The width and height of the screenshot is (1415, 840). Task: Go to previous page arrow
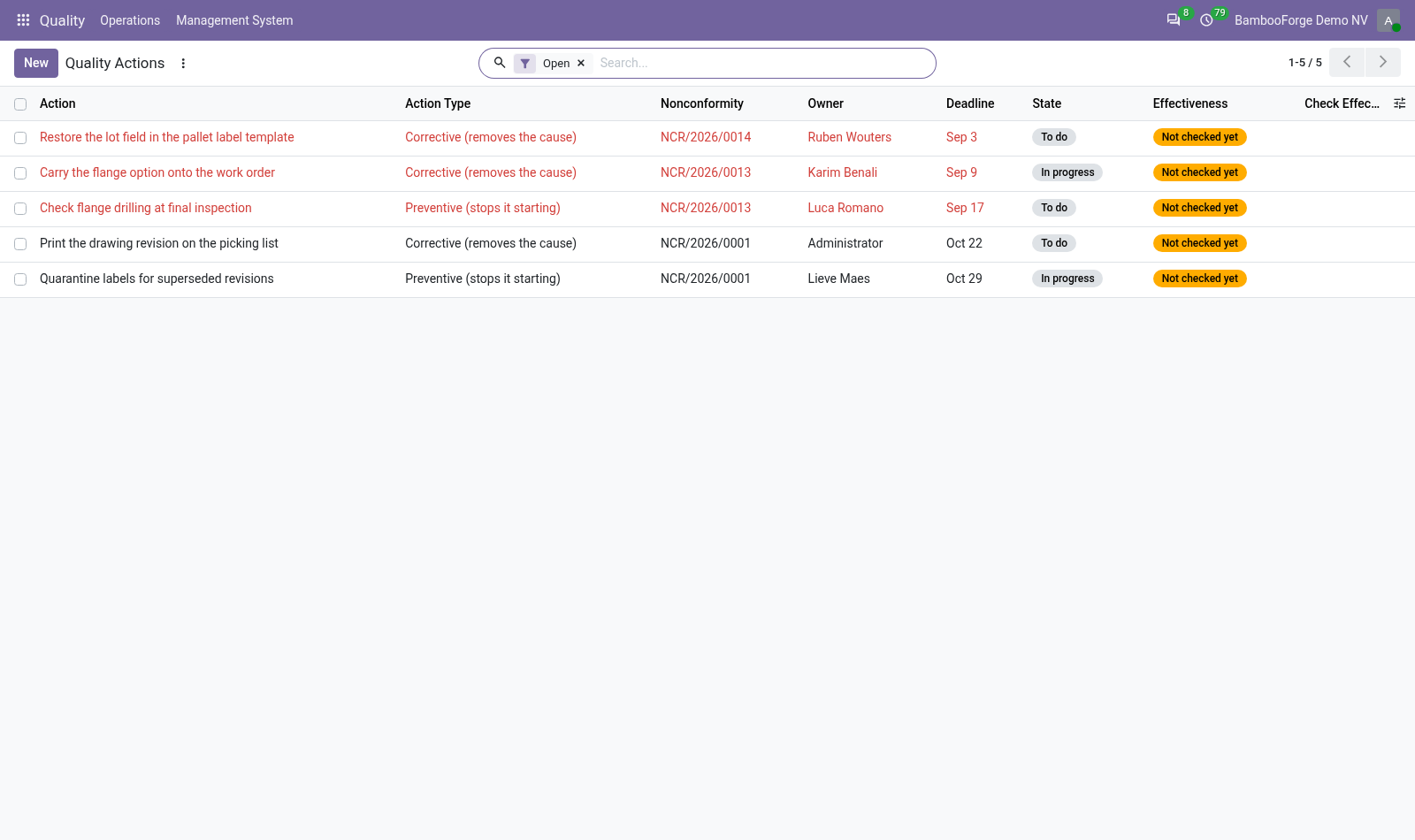1347,62
